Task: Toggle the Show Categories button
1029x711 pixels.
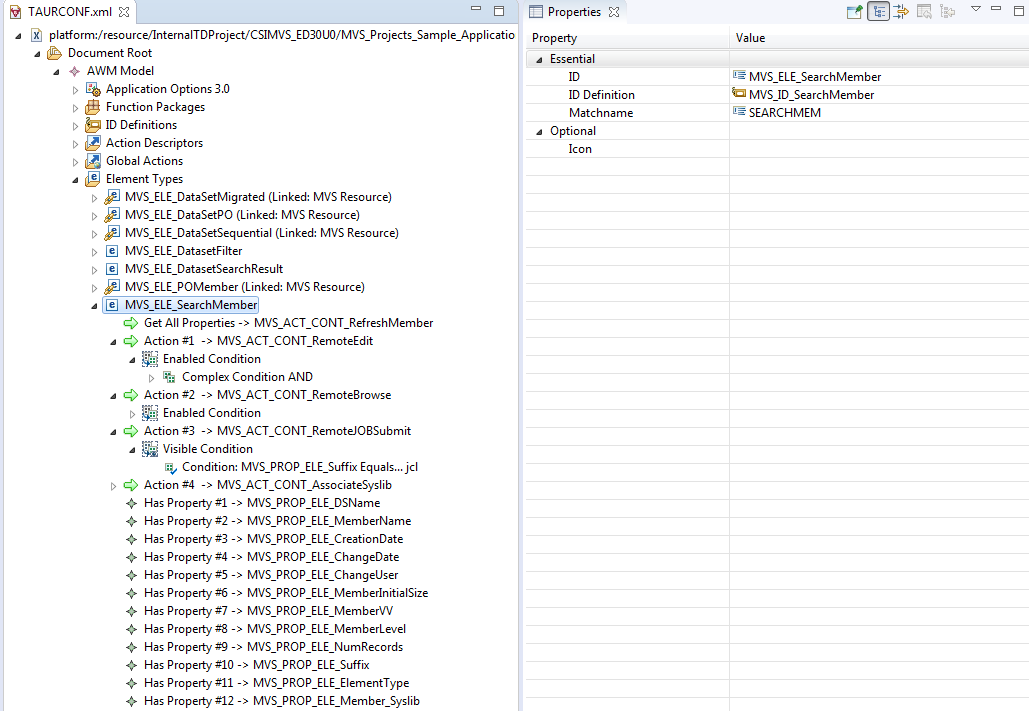Action: click(878, 12)
